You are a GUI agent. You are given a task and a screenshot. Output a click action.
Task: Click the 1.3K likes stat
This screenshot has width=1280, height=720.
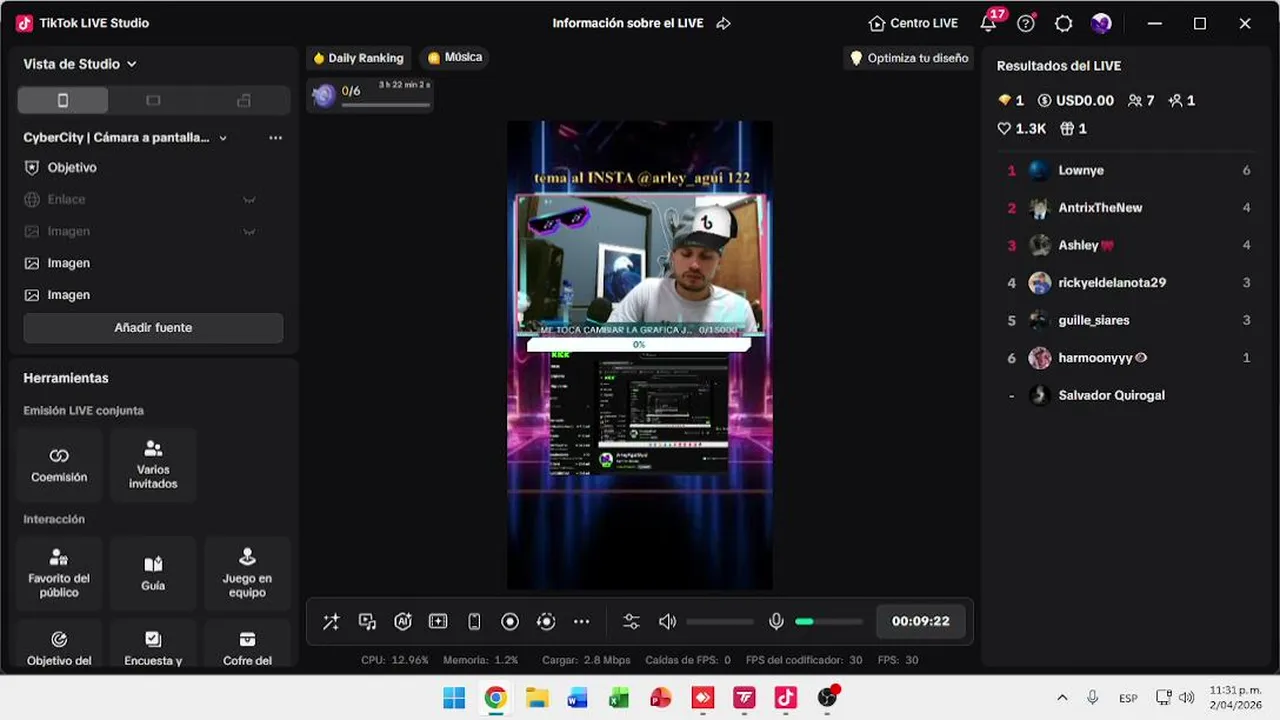click(1021, 128)
